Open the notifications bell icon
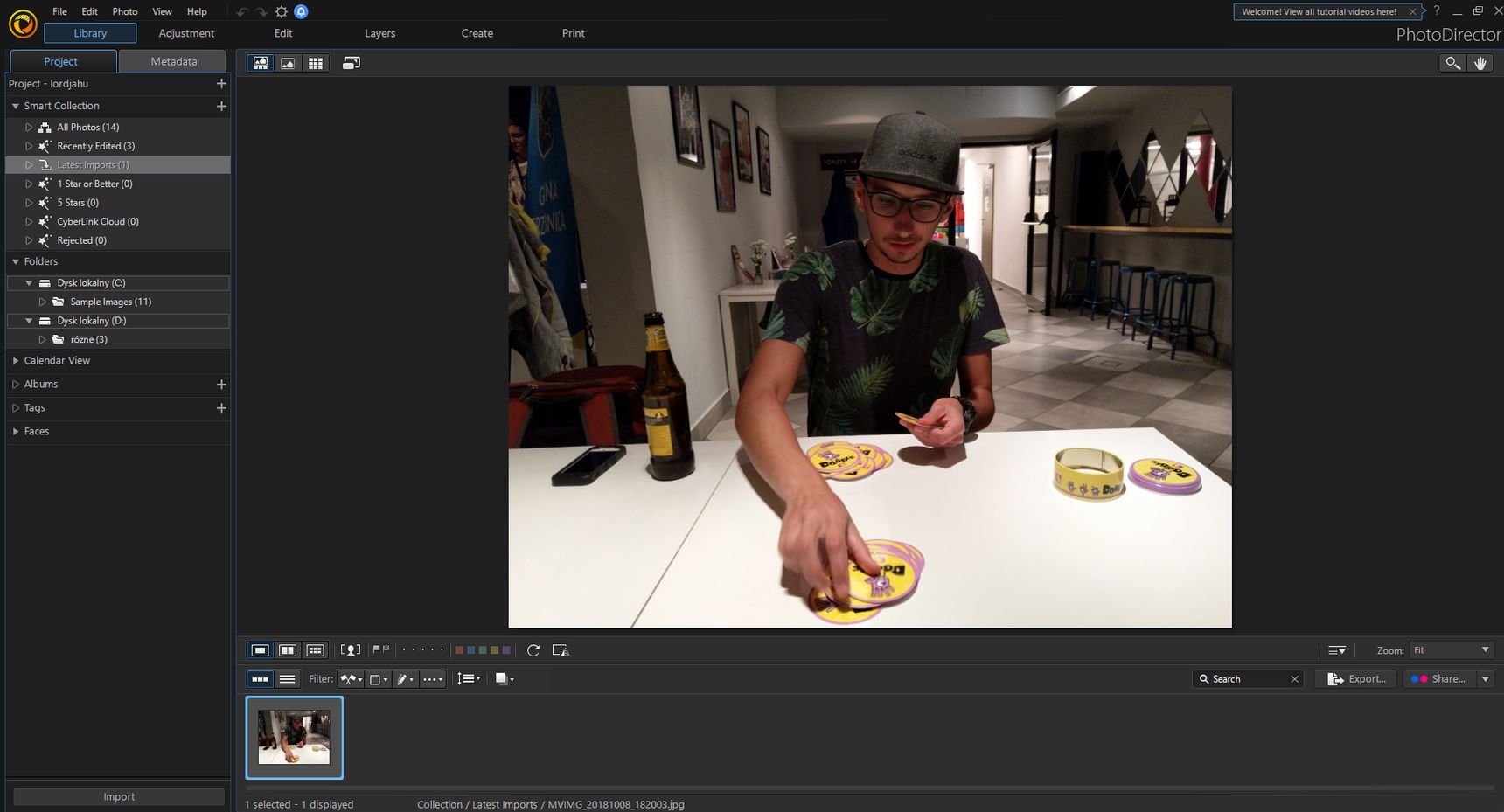 [x=301, y=11]
